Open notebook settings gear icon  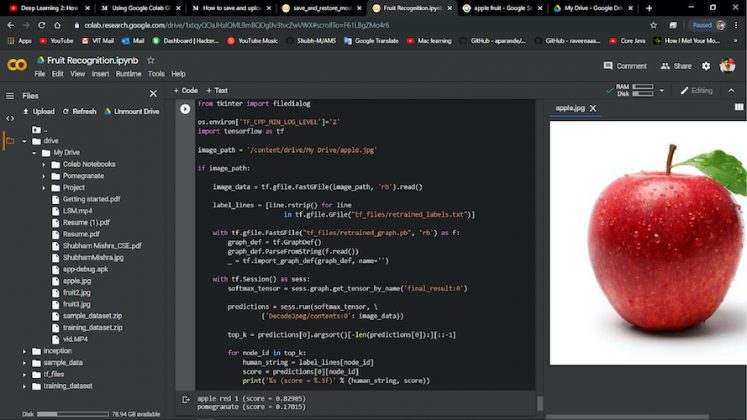[706, 66]
